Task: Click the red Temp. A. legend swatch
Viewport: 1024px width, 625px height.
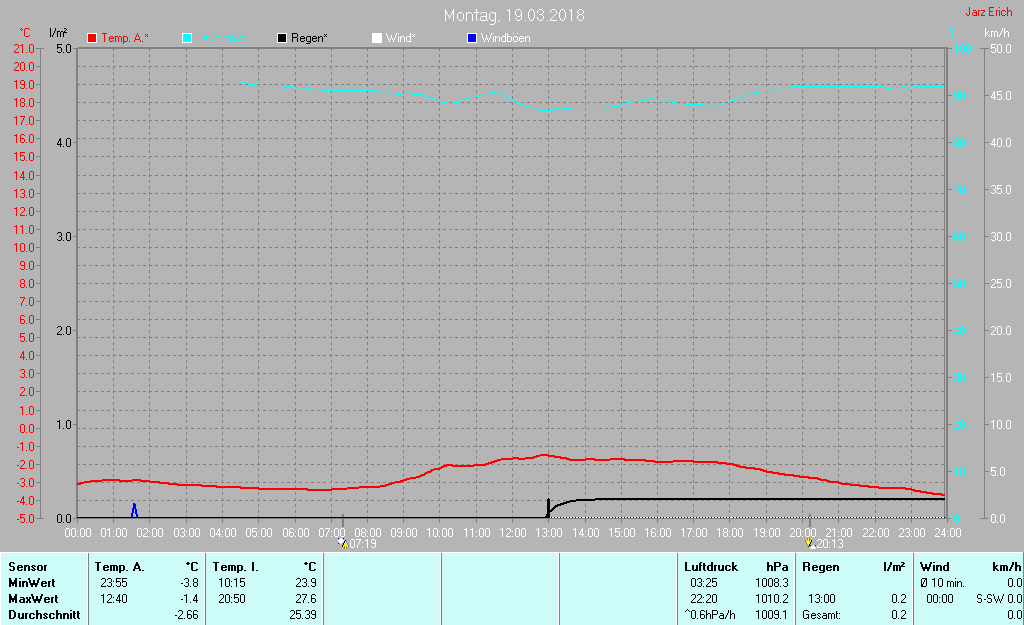Action: pos(92,38)
